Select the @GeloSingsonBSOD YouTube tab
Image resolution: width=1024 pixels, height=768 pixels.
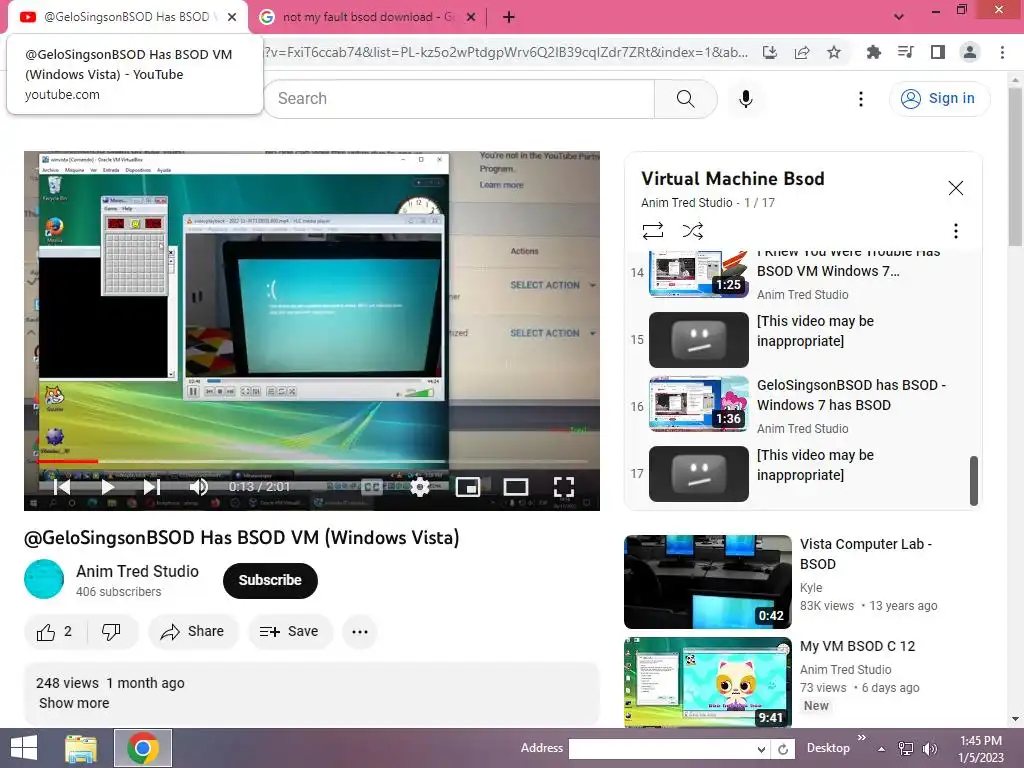tap(125, 17)
